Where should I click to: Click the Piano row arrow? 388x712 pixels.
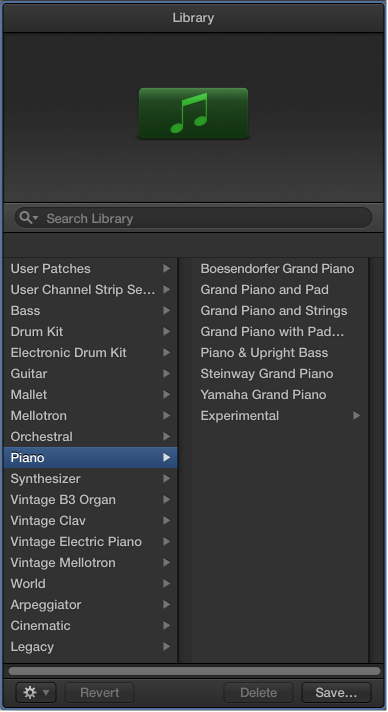(167, 457)
